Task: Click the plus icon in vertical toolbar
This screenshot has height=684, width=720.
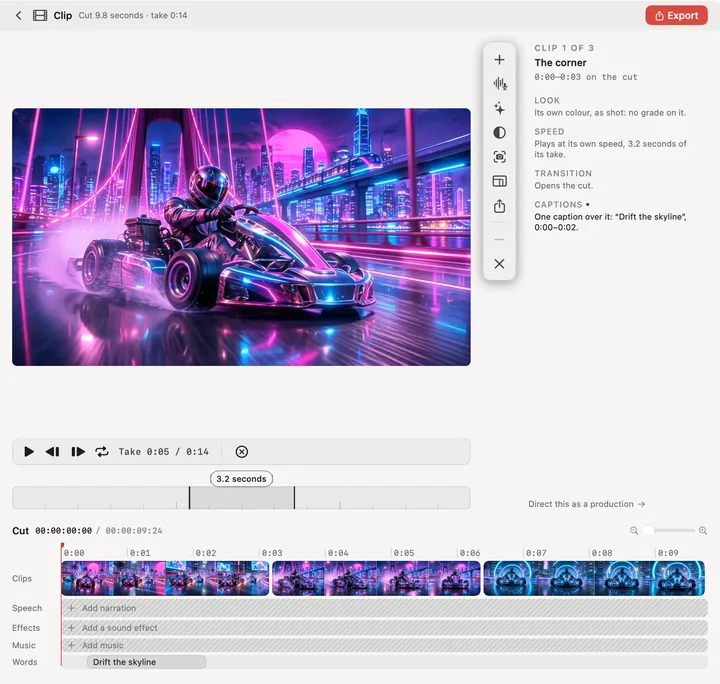Action: (499, 60)
